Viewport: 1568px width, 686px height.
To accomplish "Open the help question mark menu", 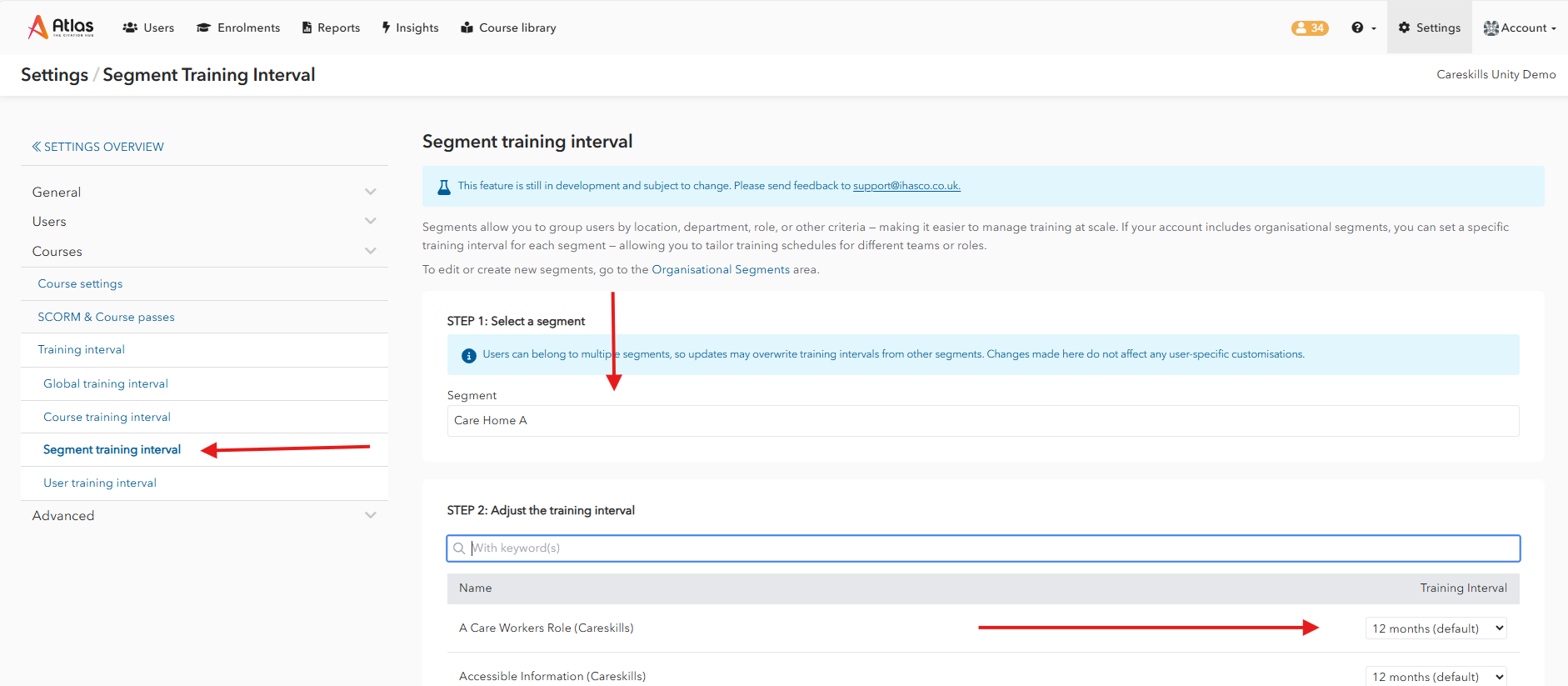I will click(x=1363, y=28).
